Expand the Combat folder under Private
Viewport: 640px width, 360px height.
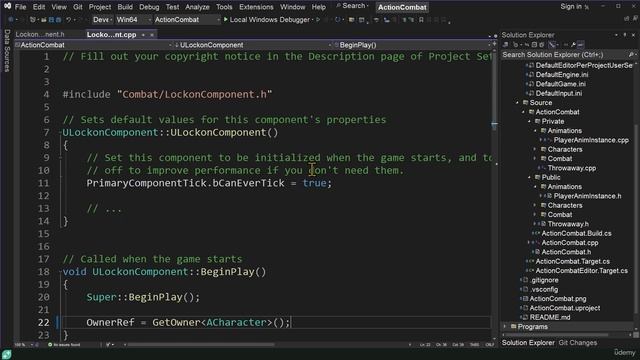coord(535,159)
